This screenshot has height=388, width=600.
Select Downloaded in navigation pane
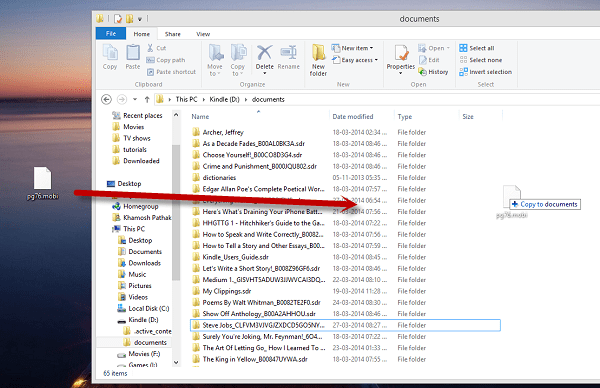pyautogui.click(x=136, y=161)
